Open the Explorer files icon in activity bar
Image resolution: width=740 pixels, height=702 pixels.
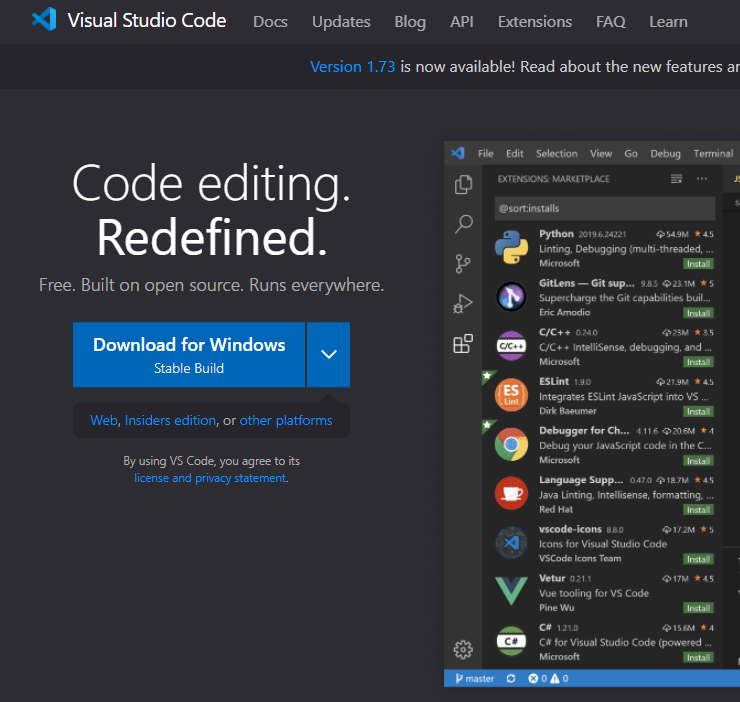463,185
